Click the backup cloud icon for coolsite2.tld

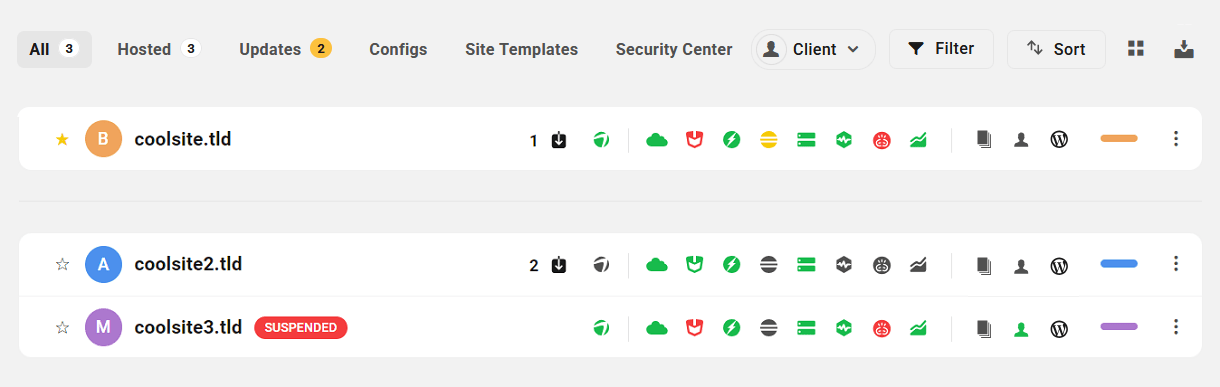pos(657,265)
